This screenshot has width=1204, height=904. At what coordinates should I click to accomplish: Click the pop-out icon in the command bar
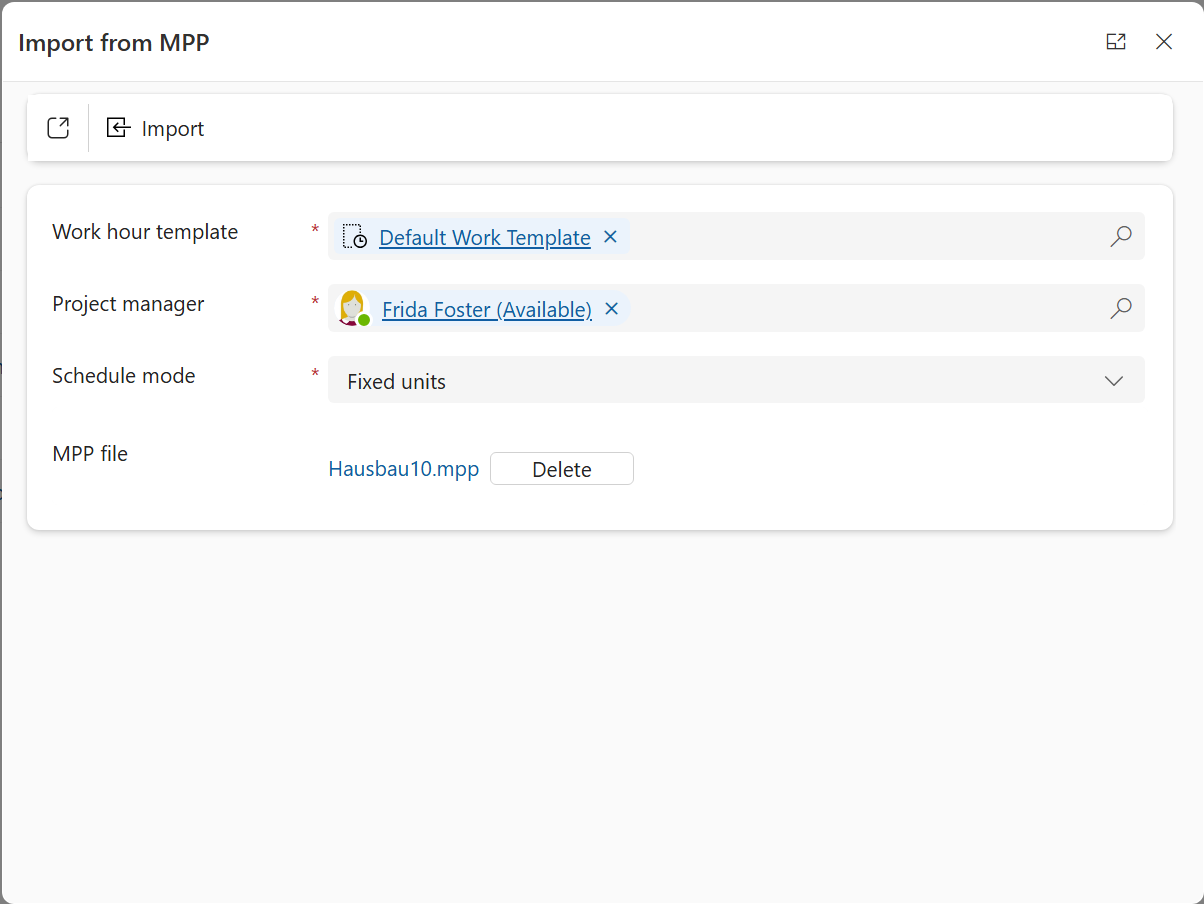[x=58, y=128]
